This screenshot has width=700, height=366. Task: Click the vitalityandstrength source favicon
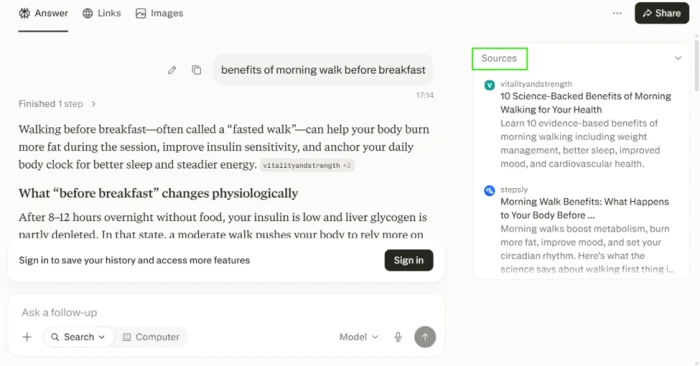click(489, 85)
